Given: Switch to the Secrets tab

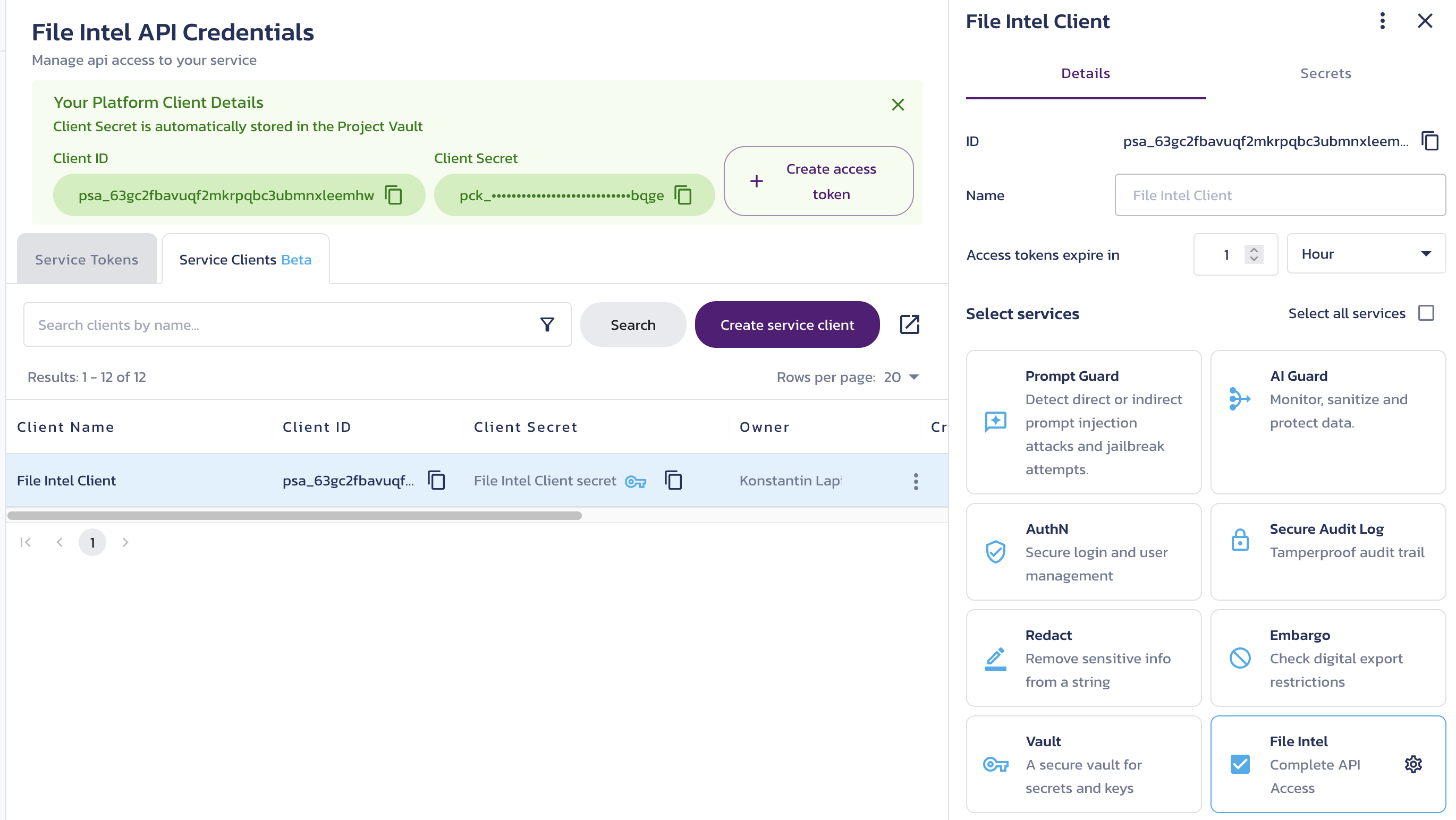Looking at the screenshot, I should 1325,73.
